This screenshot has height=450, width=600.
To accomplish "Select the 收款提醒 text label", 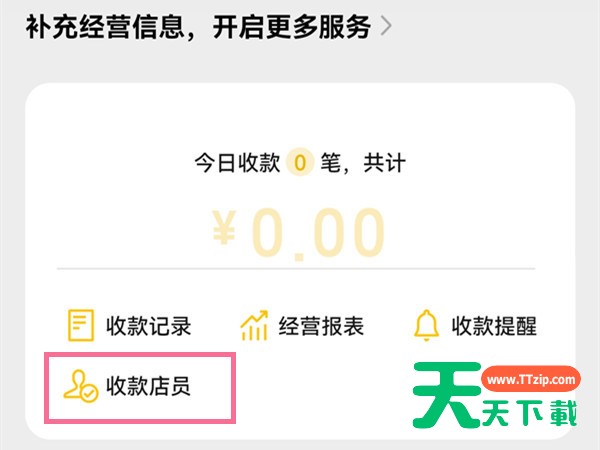I will 494,326.
